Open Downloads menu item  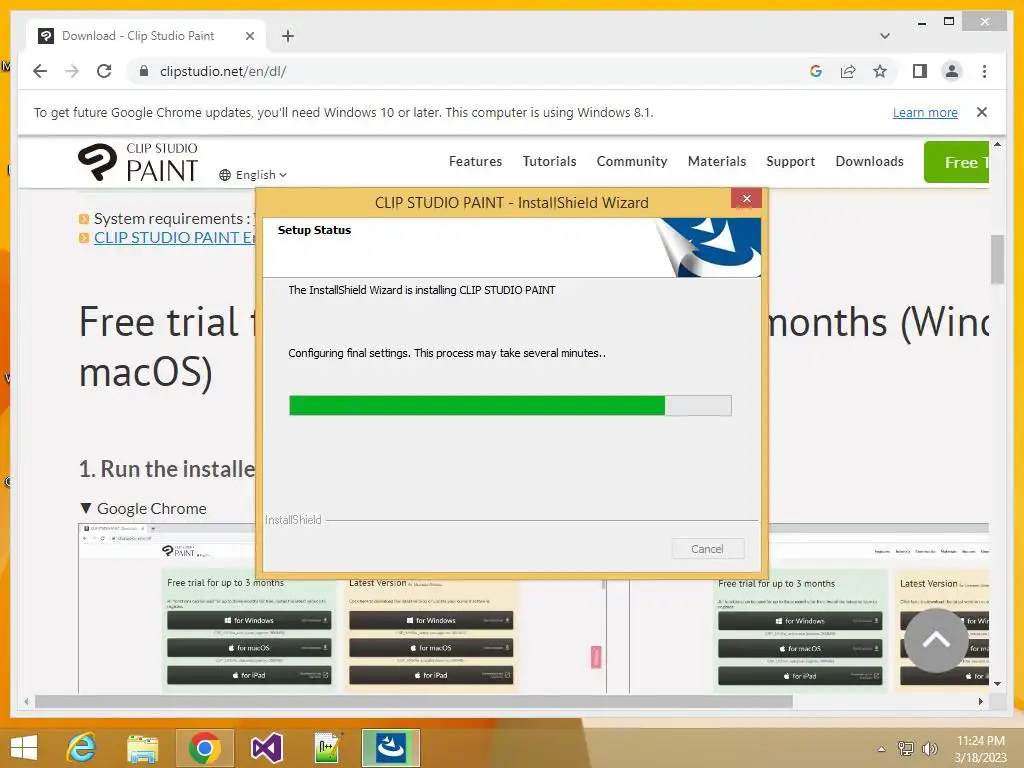click(x=869, y=161)
